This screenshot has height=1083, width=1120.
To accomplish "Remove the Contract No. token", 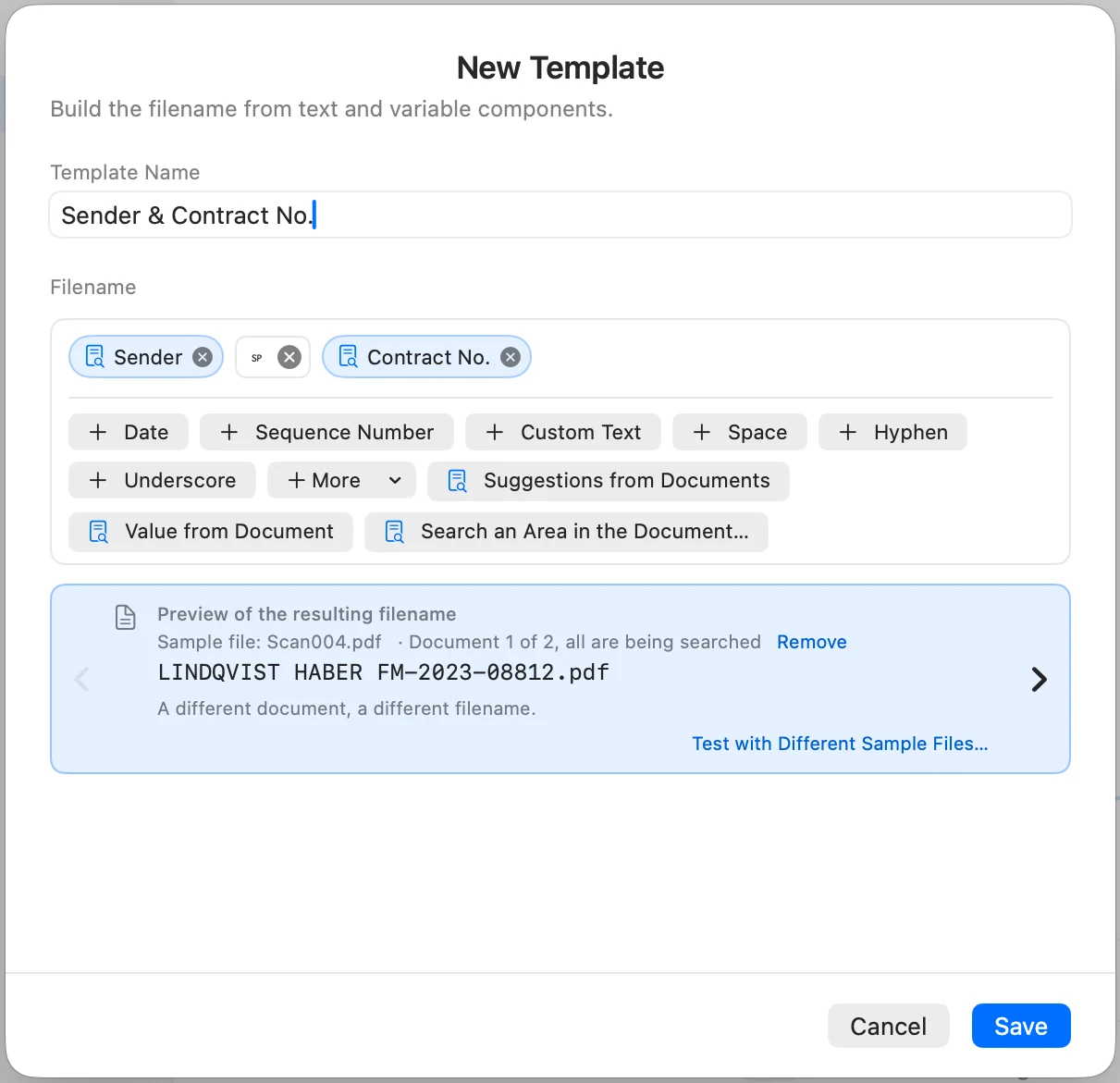I will [511, 357].
